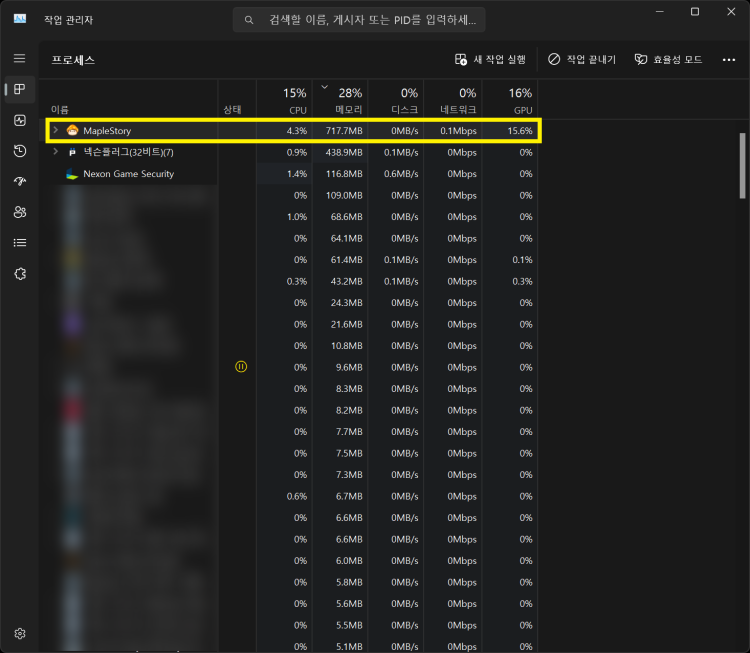The height and width of the screenshot is (653, 750).
Task: Open the Services page in sidebar
Action: point(20,274)
